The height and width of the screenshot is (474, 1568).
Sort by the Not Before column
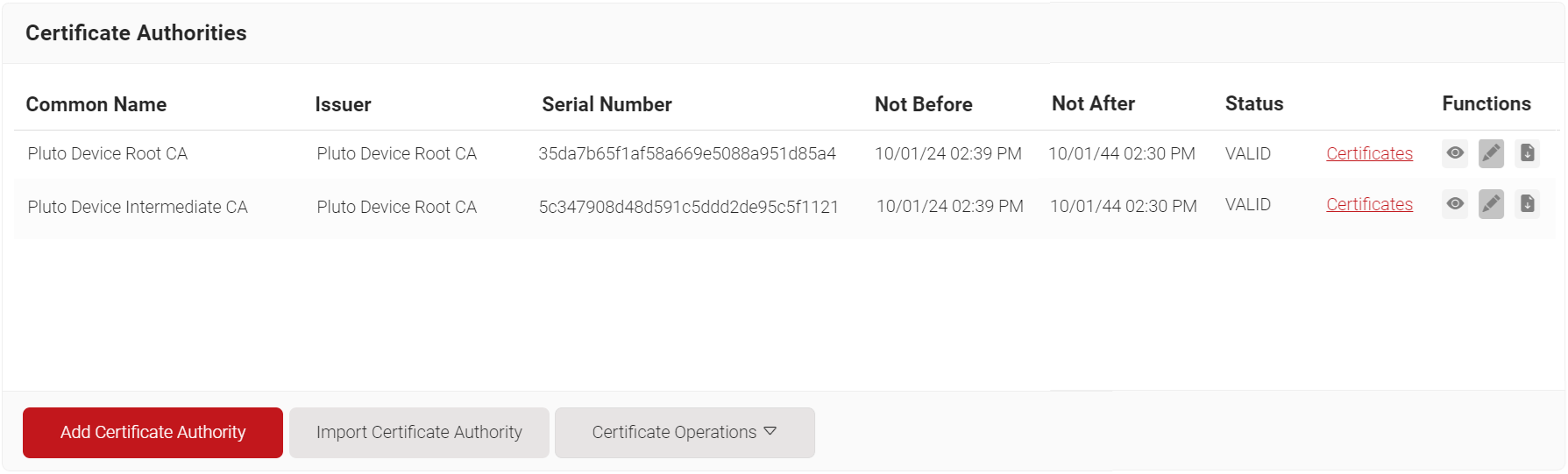tap(923, 104)
